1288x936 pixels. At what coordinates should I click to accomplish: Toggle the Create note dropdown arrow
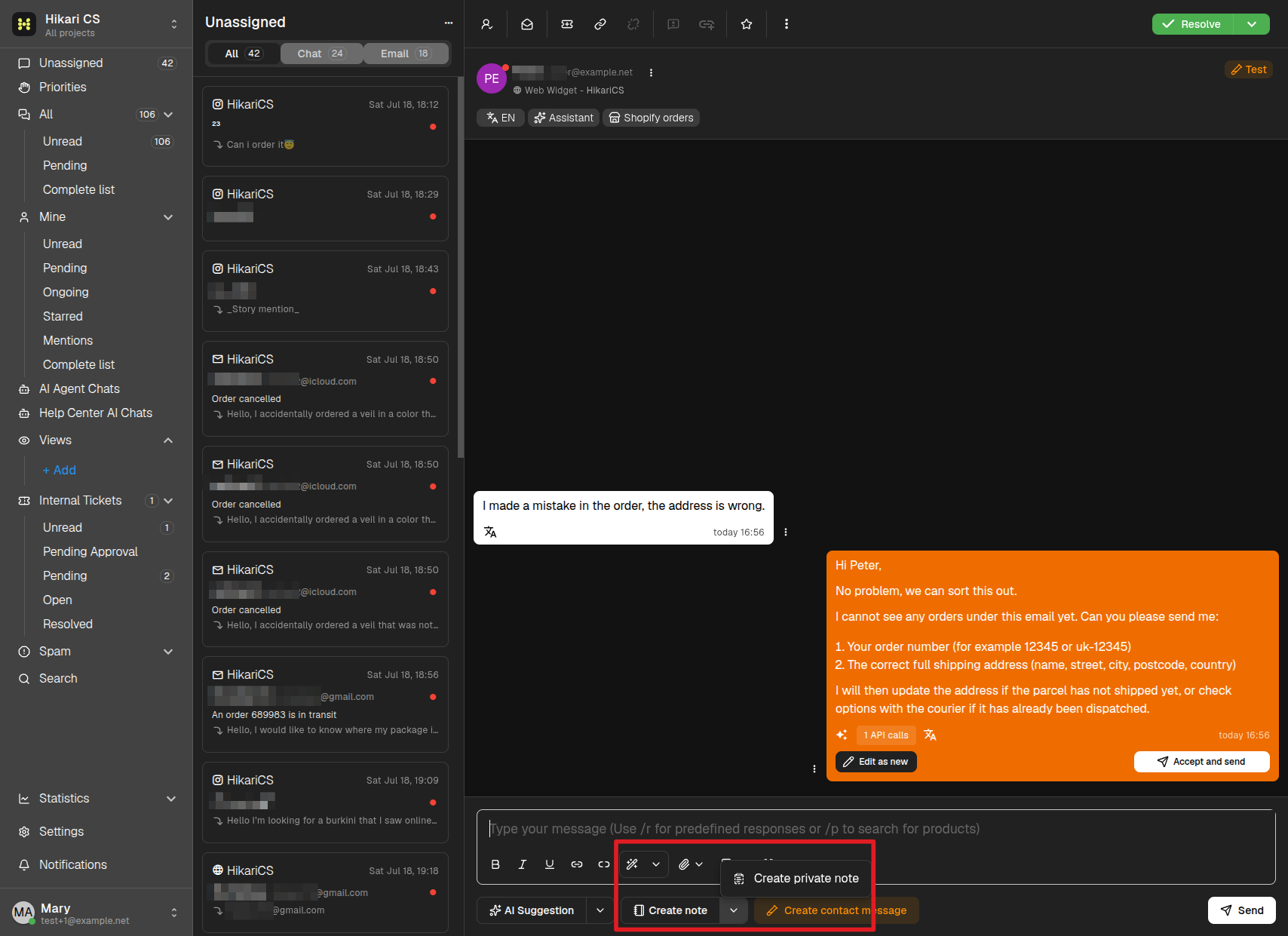[x=734, y=910]
